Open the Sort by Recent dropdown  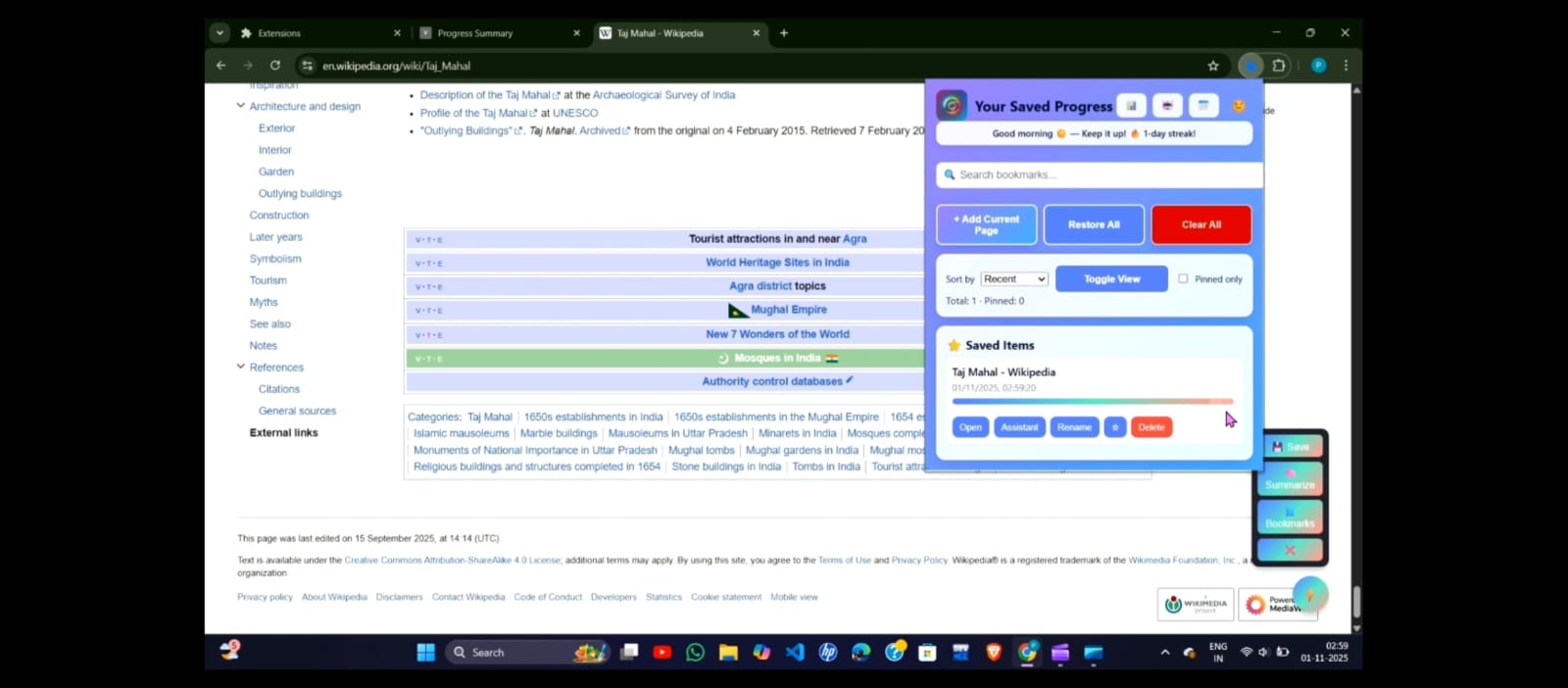click(1014, 279)
